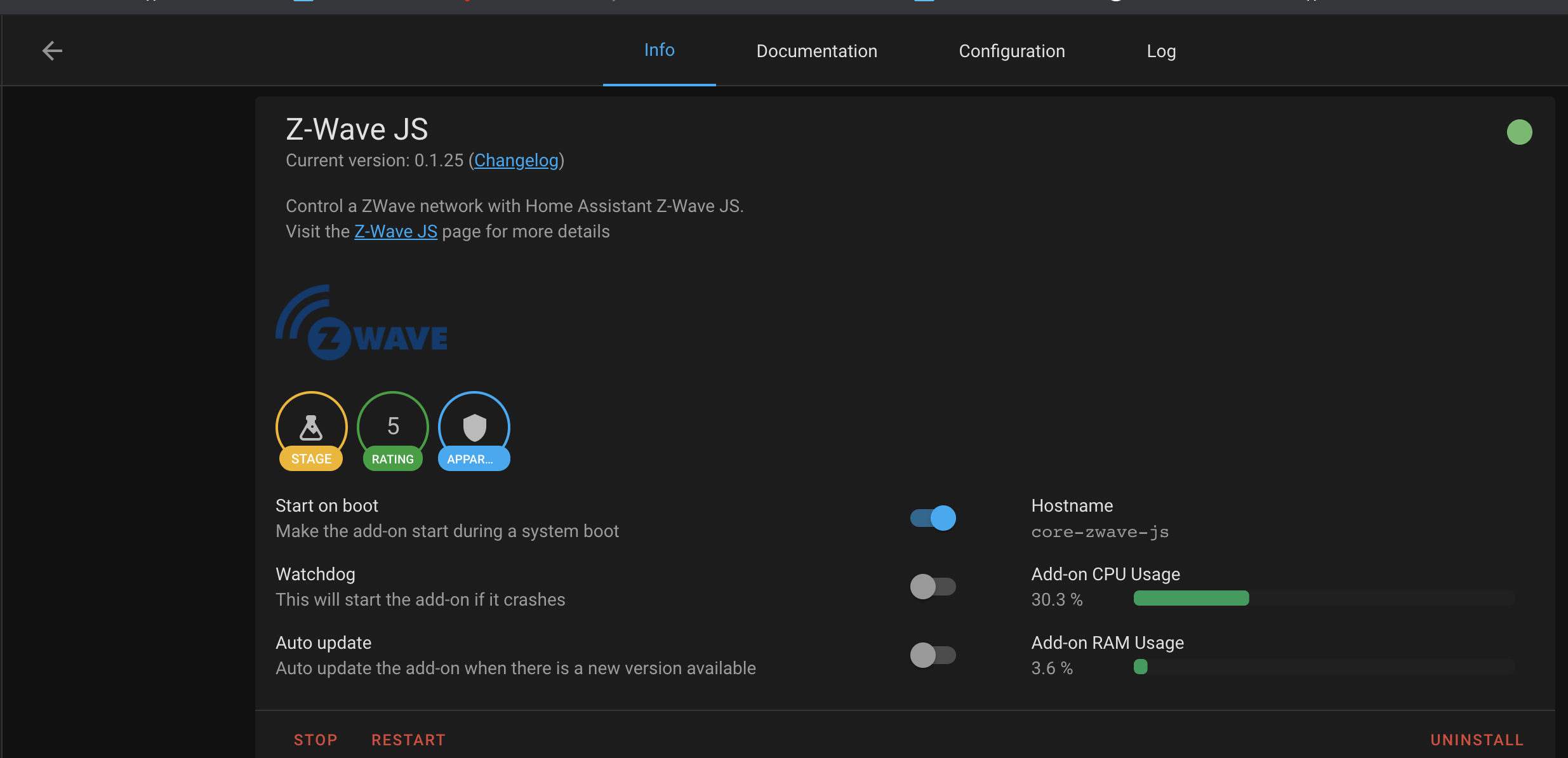Open the Changelog link
Screen dimensions: 1568x758
[x=515, y=160]
